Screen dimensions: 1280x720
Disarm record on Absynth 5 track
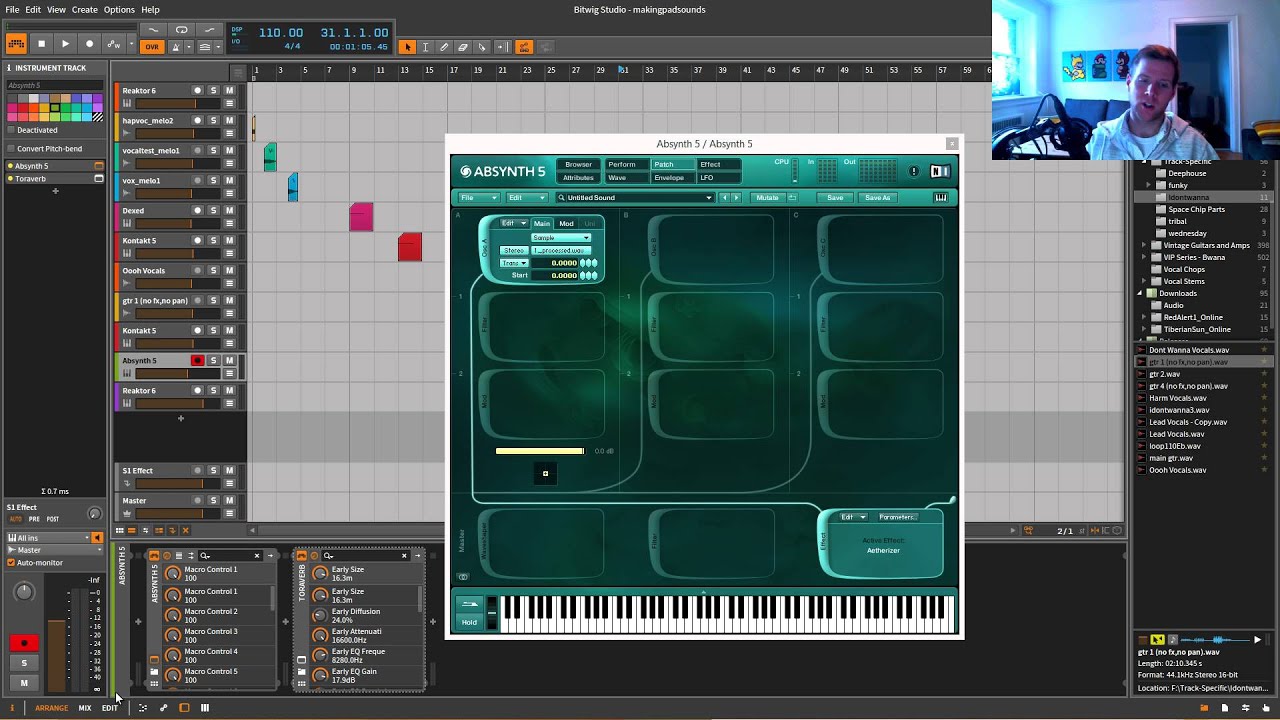(197, 360)
